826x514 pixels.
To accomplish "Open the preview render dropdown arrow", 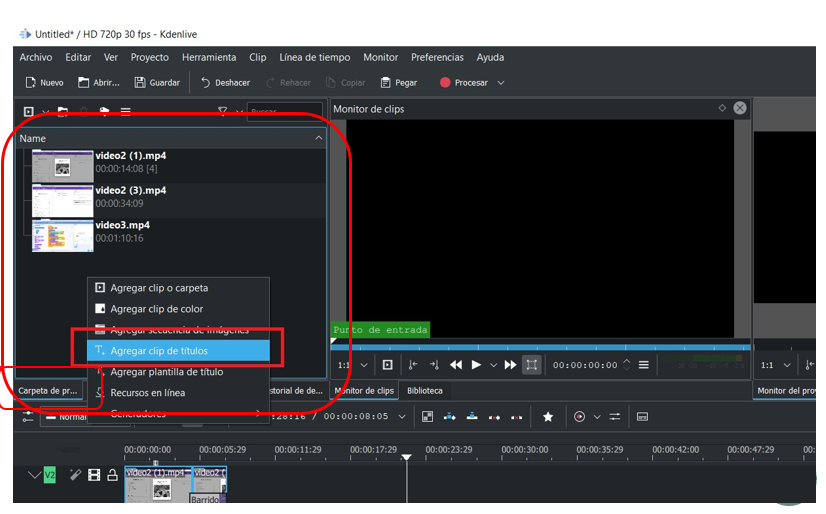I will coord(597,417).
